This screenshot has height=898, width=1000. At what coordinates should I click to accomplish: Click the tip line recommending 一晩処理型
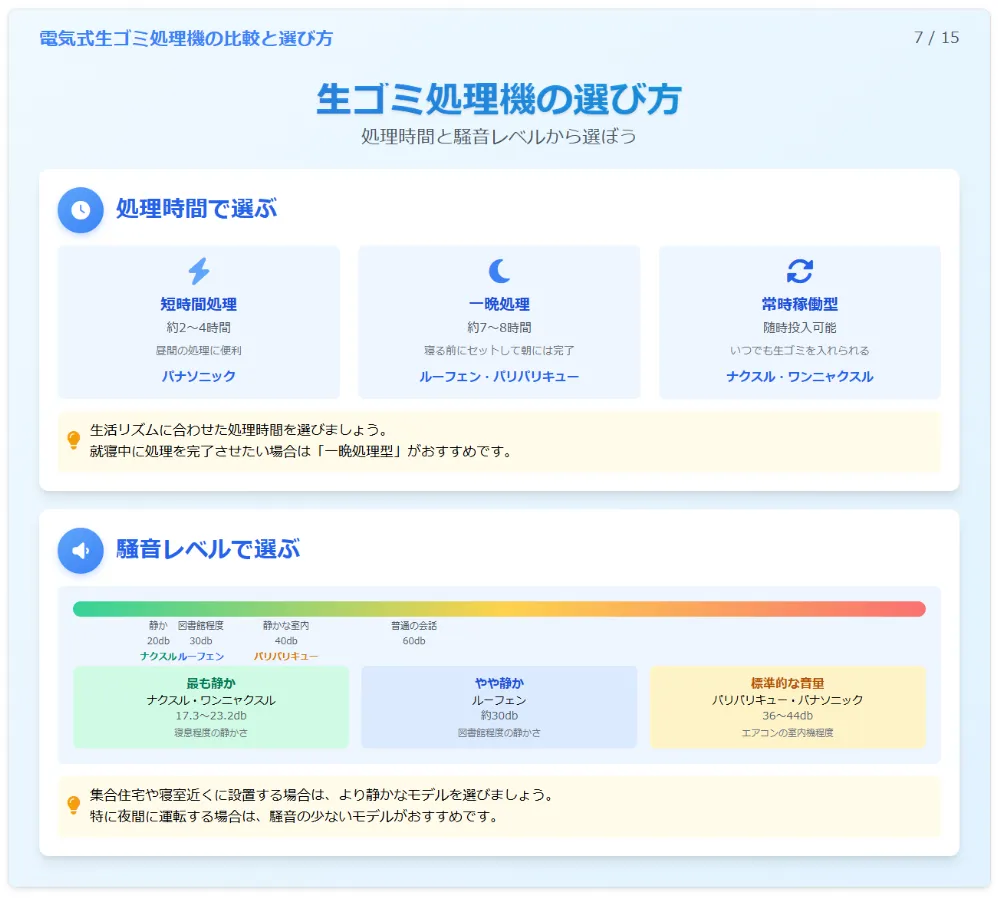(301, 452)
